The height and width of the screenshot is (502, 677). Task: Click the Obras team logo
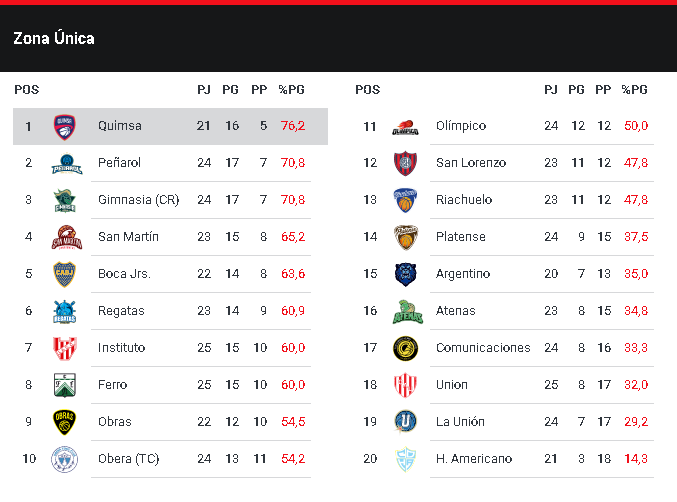[x=66, y=422]
